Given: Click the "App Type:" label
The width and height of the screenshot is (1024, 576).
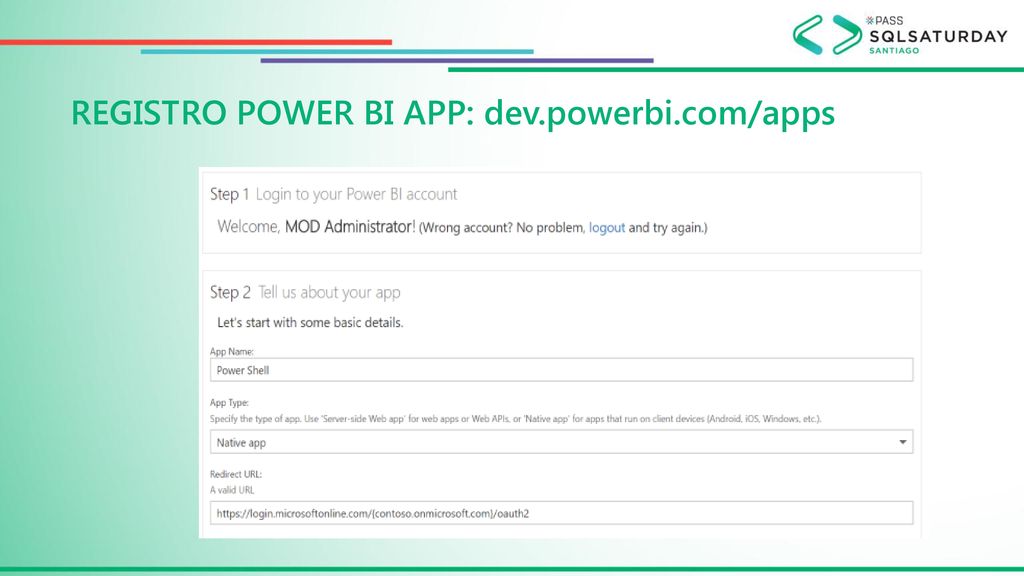Looking at the screenshot, I should click(x=229, y=402).
